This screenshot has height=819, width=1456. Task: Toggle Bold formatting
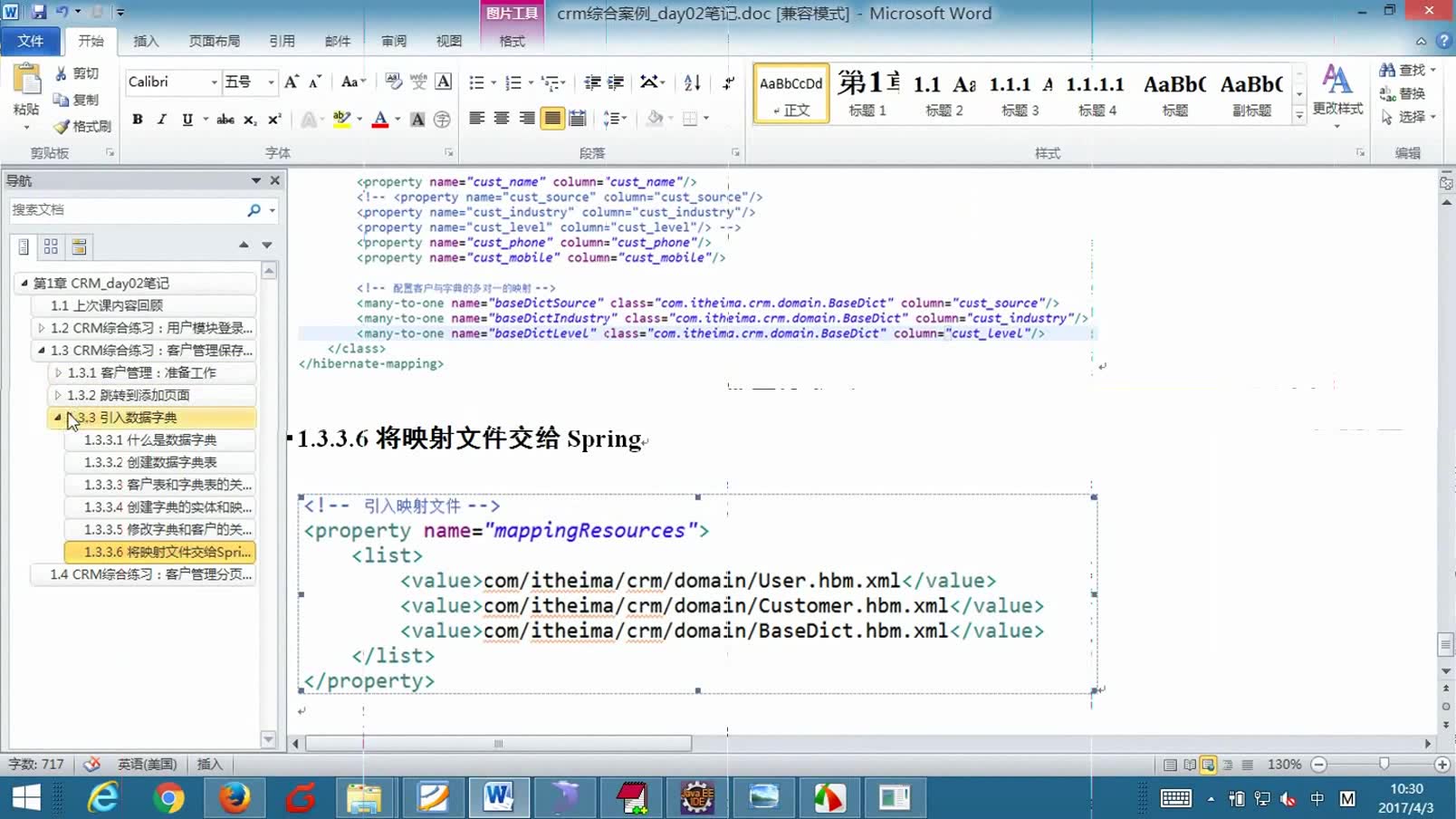(x=138, y=119)
